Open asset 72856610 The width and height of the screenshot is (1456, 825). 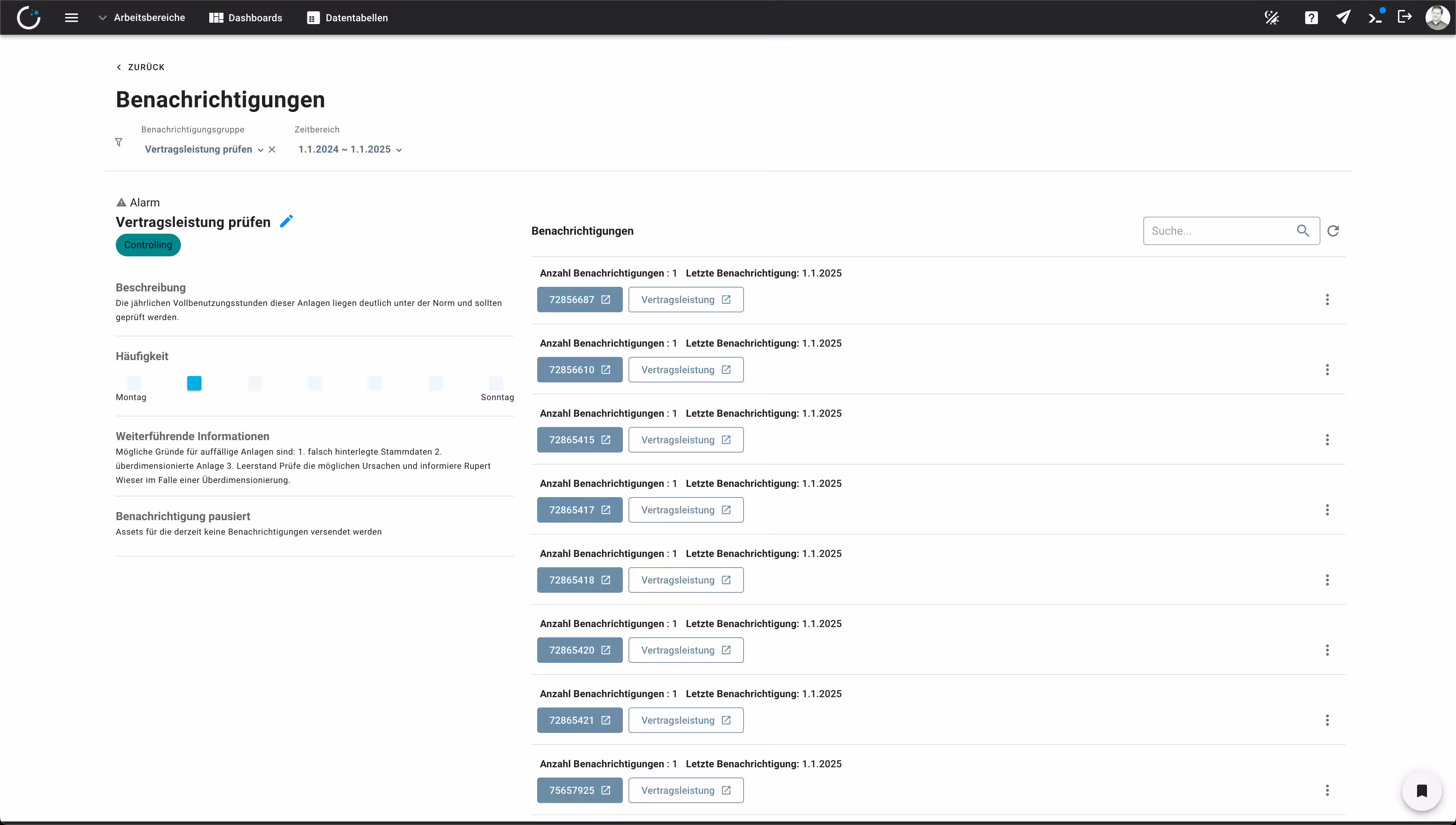[x=580, y=369]
